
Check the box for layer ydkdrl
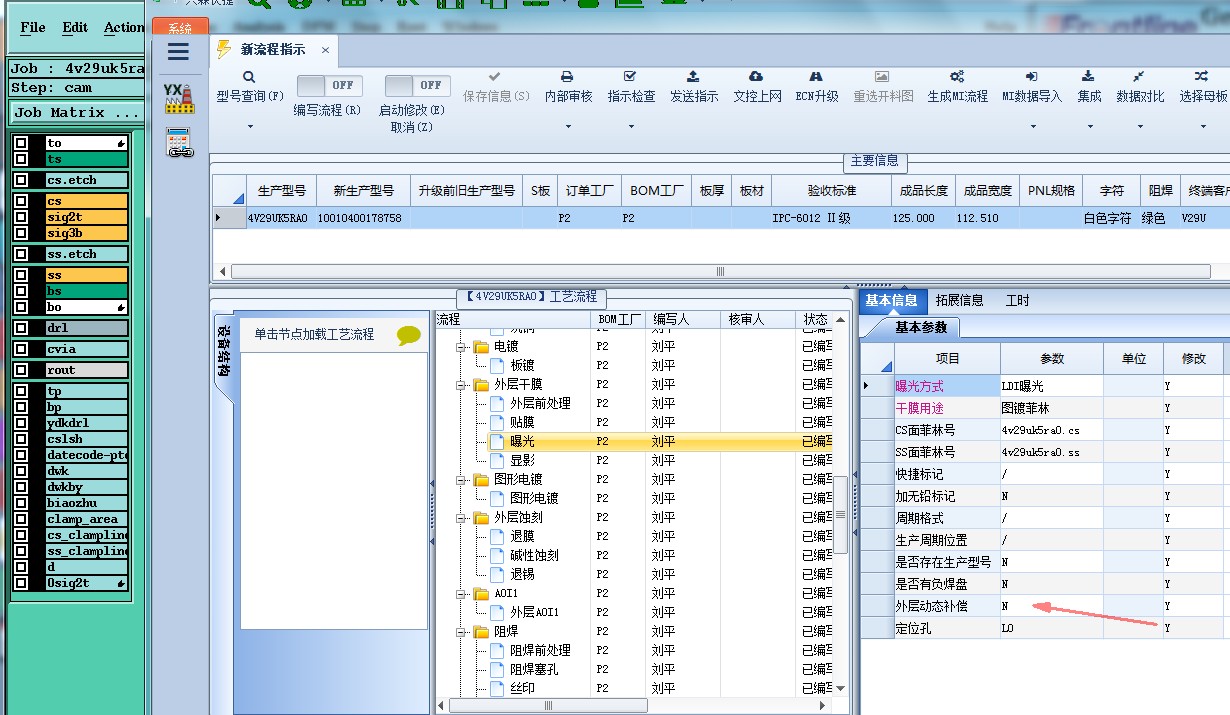(20, 423)
